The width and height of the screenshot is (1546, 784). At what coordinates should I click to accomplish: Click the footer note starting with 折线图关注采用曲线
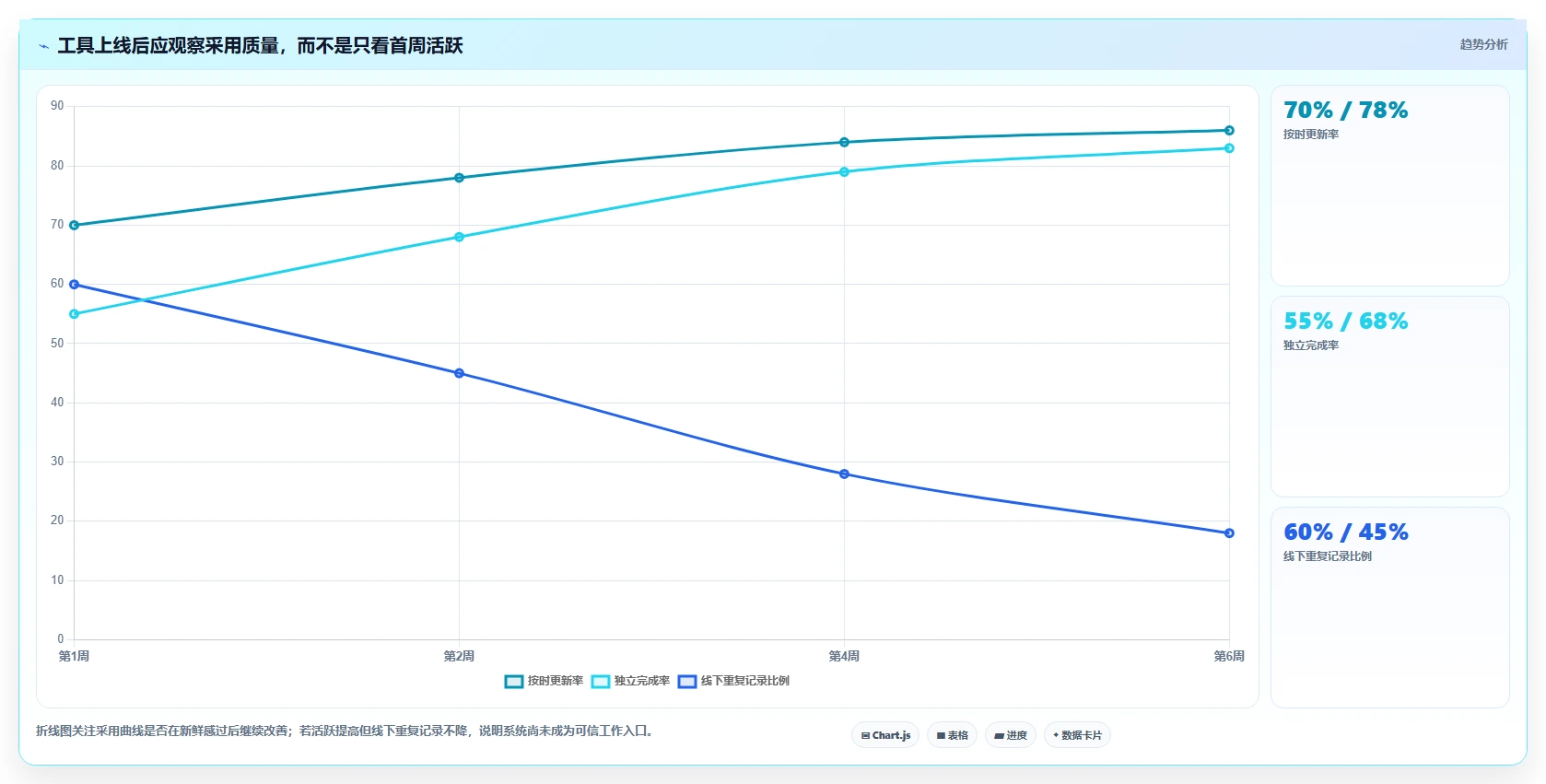click(345, 731)
